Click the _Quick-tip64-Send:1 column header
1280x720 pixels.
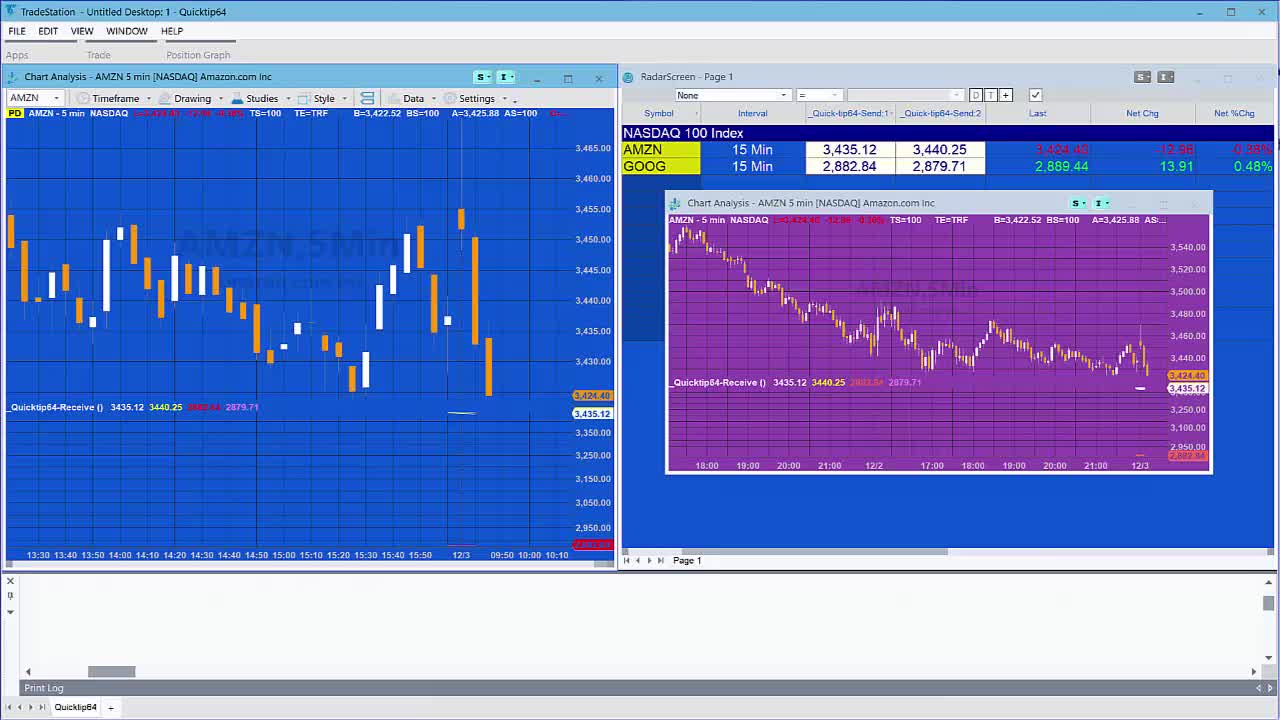point(850,113)
